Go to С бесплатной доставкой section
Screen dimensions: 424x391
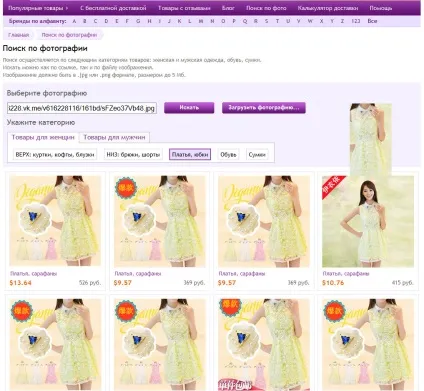[113, 8]
